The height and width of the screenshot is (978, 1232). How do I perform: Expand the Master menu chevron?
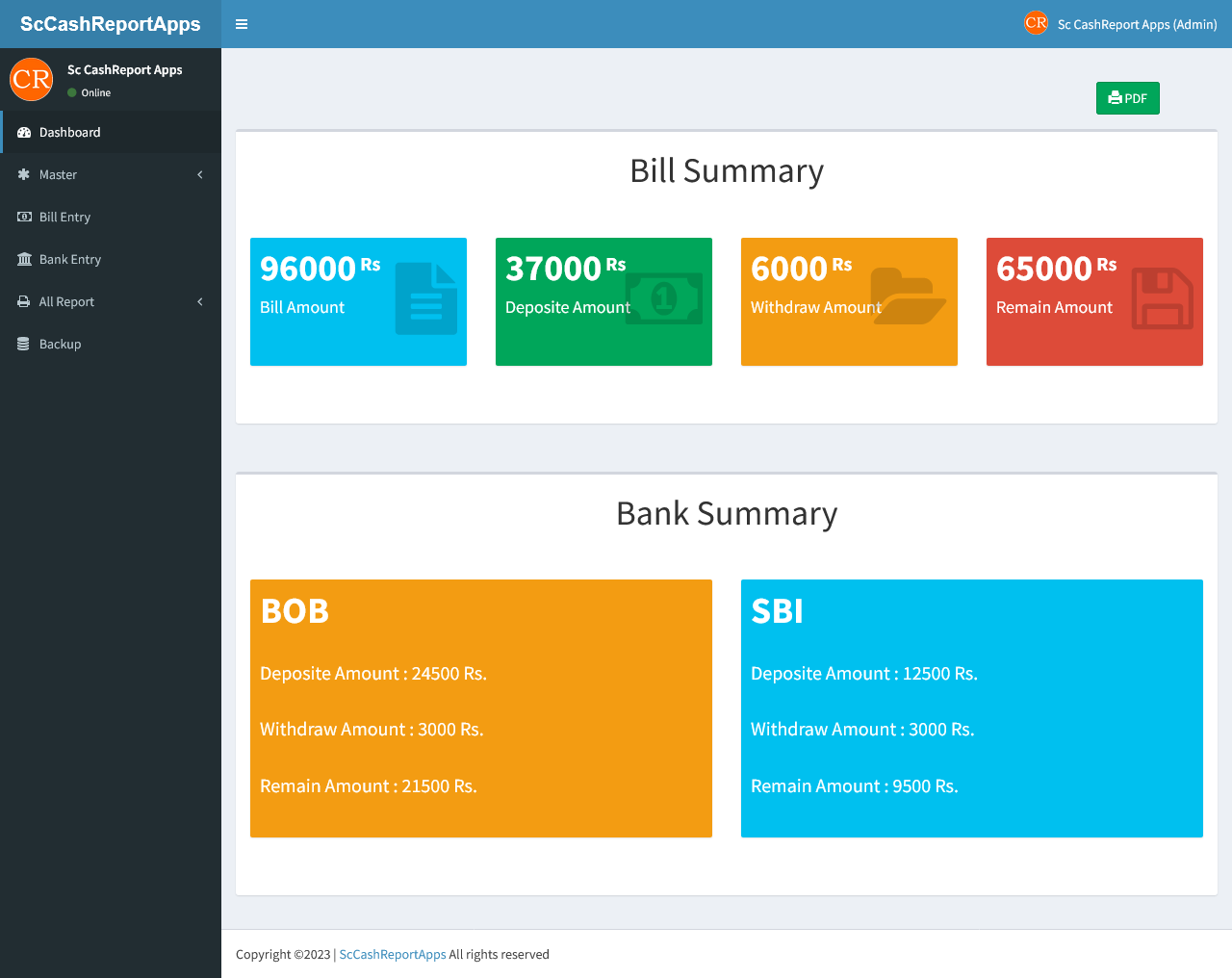[200, 175]
